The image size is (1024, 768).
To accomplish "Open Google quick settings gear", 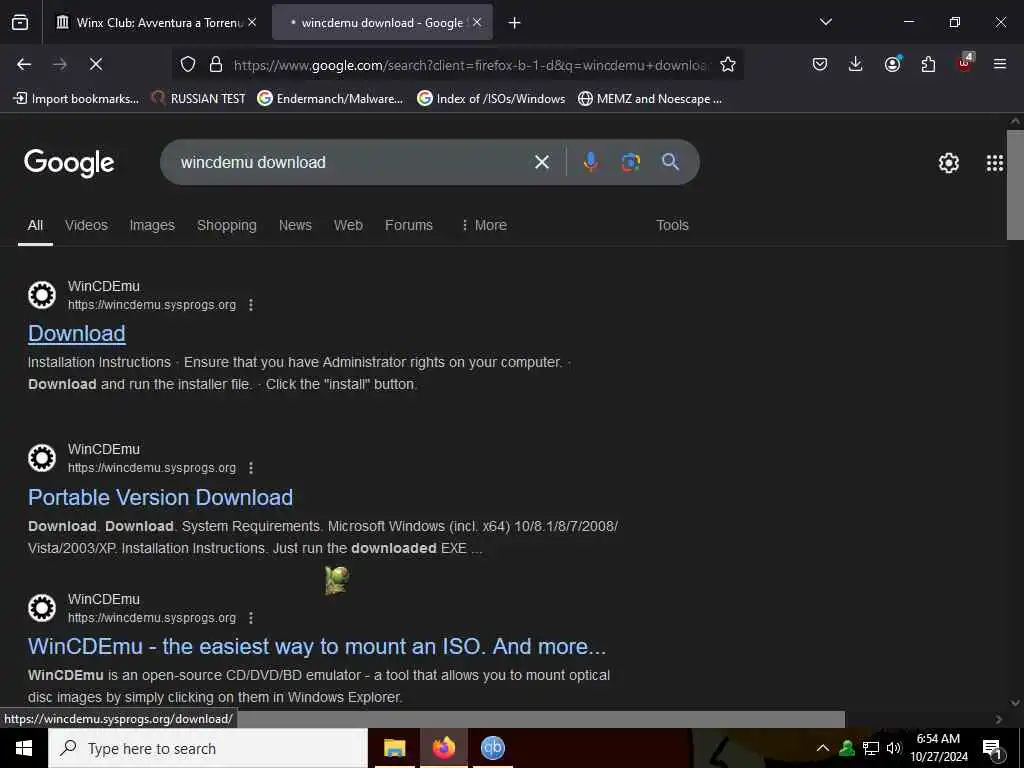I will click(948, 163).
